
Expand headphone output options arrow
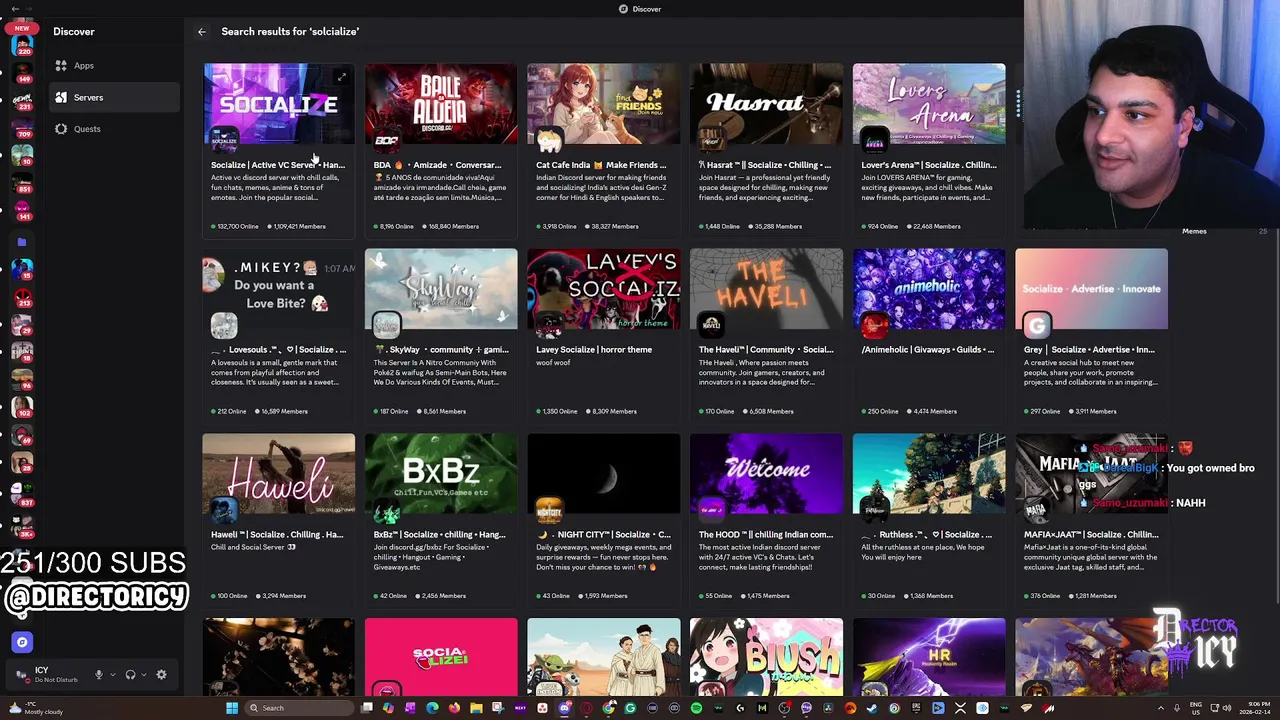(144, 675)
